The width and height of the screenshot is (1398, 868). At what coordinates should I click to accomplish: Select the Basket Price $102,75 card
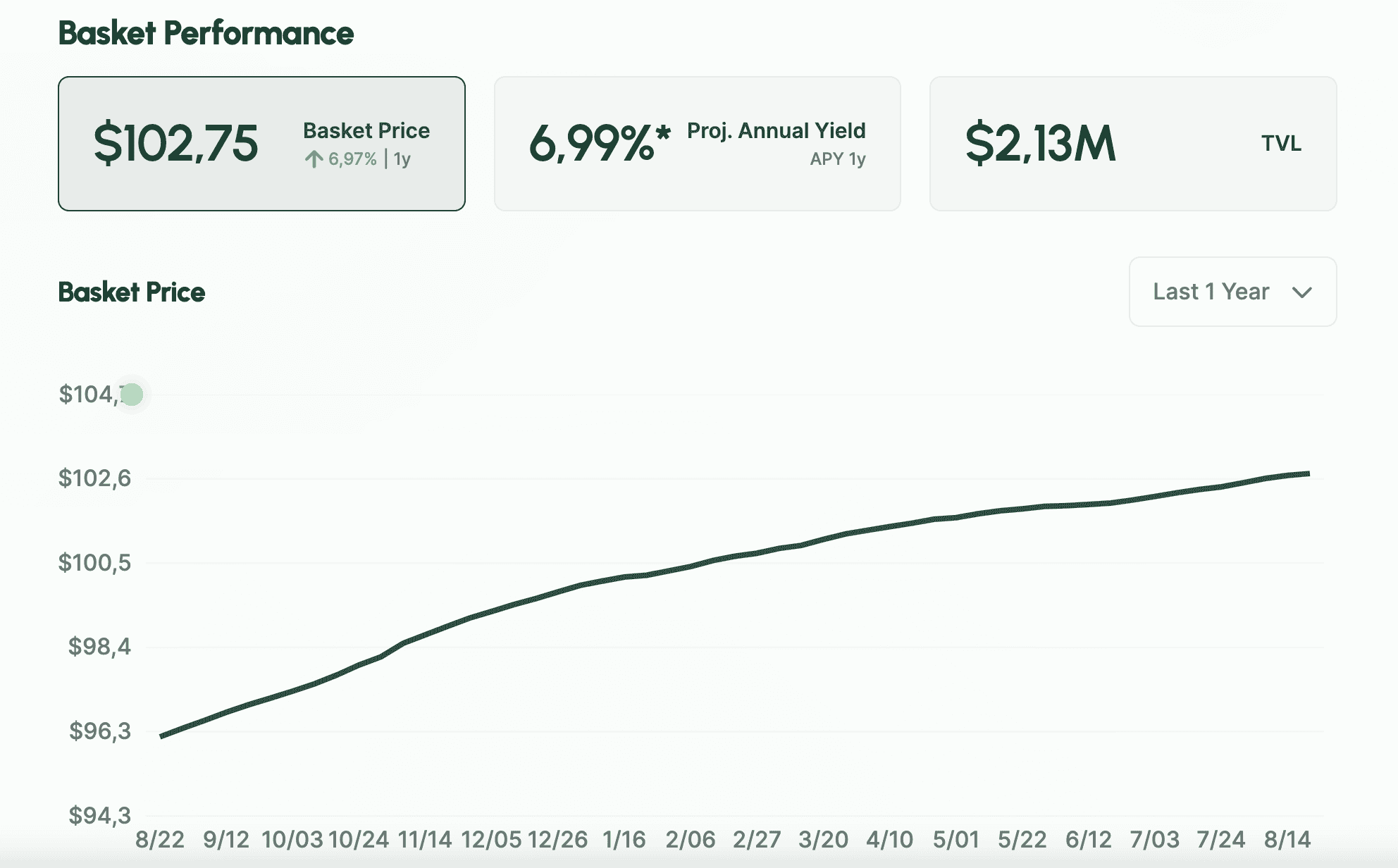pyautogui.click(x=261, y=144)
